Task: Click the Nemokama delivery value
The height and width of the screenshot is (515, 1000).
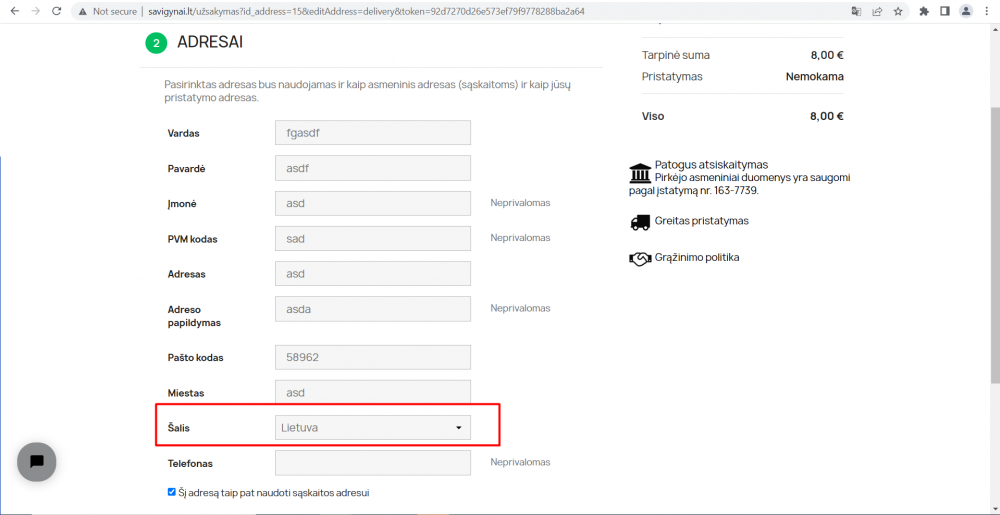Action: (814, 76)
